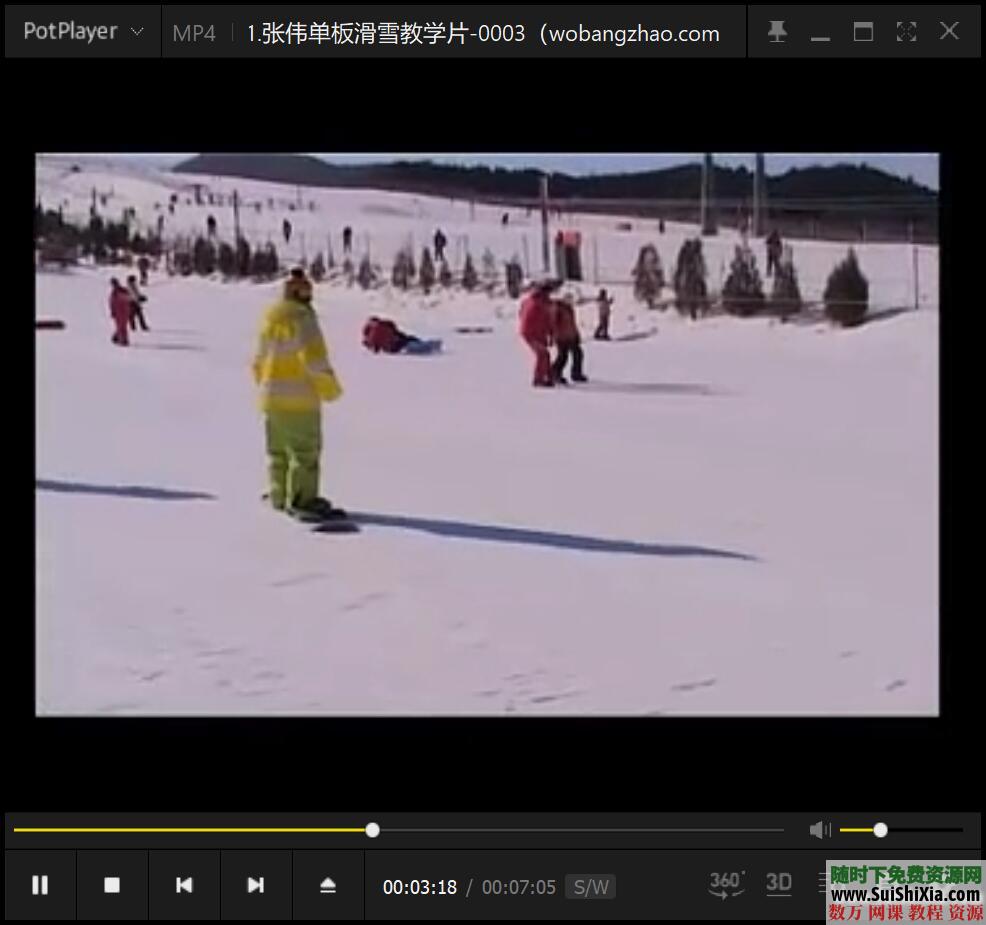Open a file using the eject icon
This screenshot has height=925, width=986.
coord(327,885)
